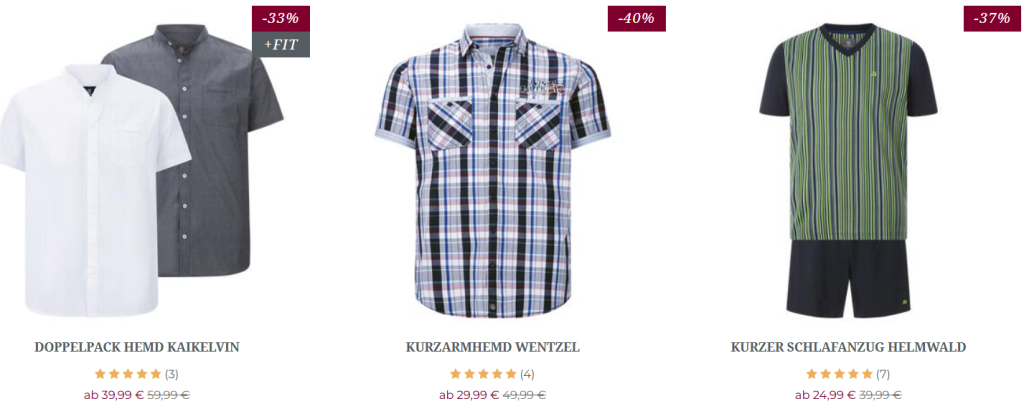This screenshot has height=404, width=1024.
Task: Click the striped green pajama top image
Action: (848, 131)
